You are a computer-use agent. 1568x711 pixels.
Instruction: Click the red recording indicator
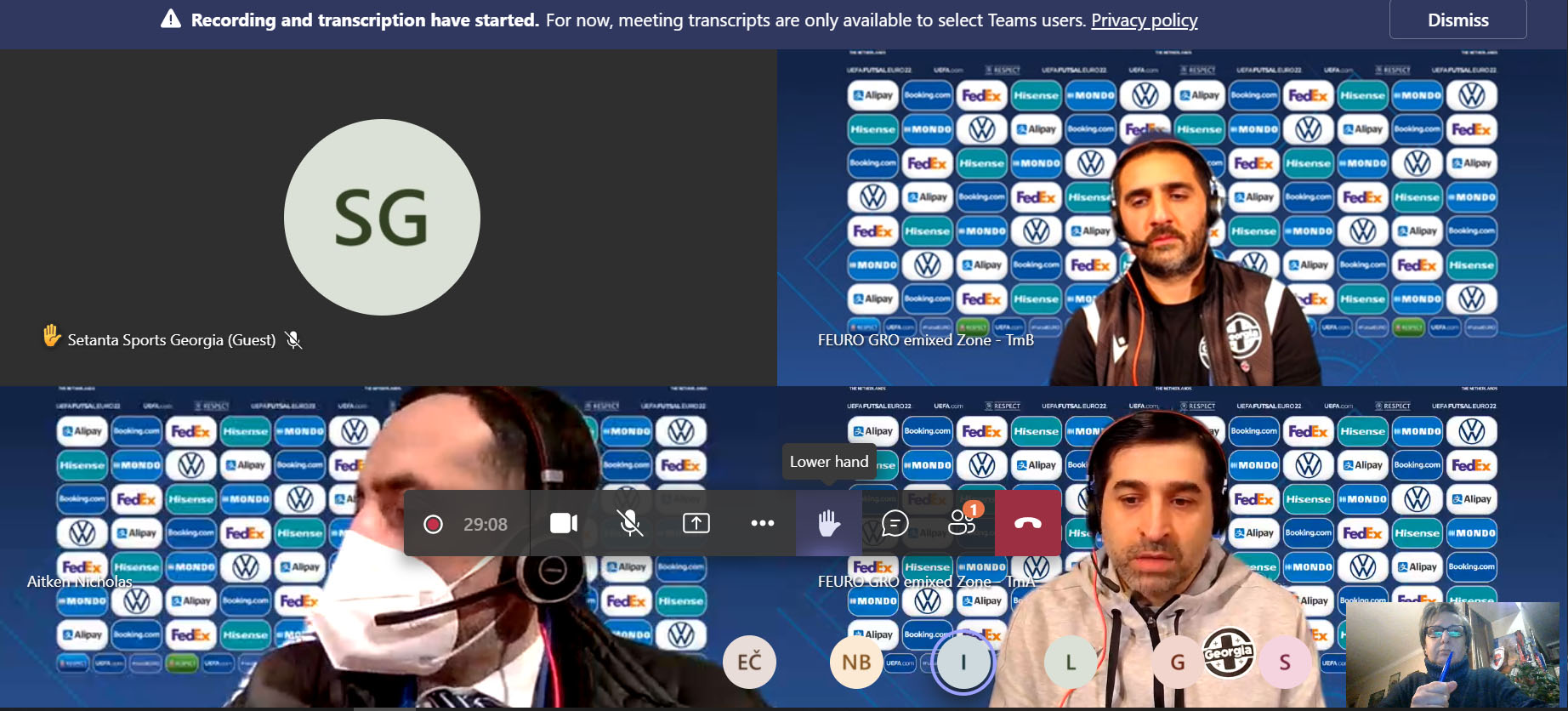[433, 524]
